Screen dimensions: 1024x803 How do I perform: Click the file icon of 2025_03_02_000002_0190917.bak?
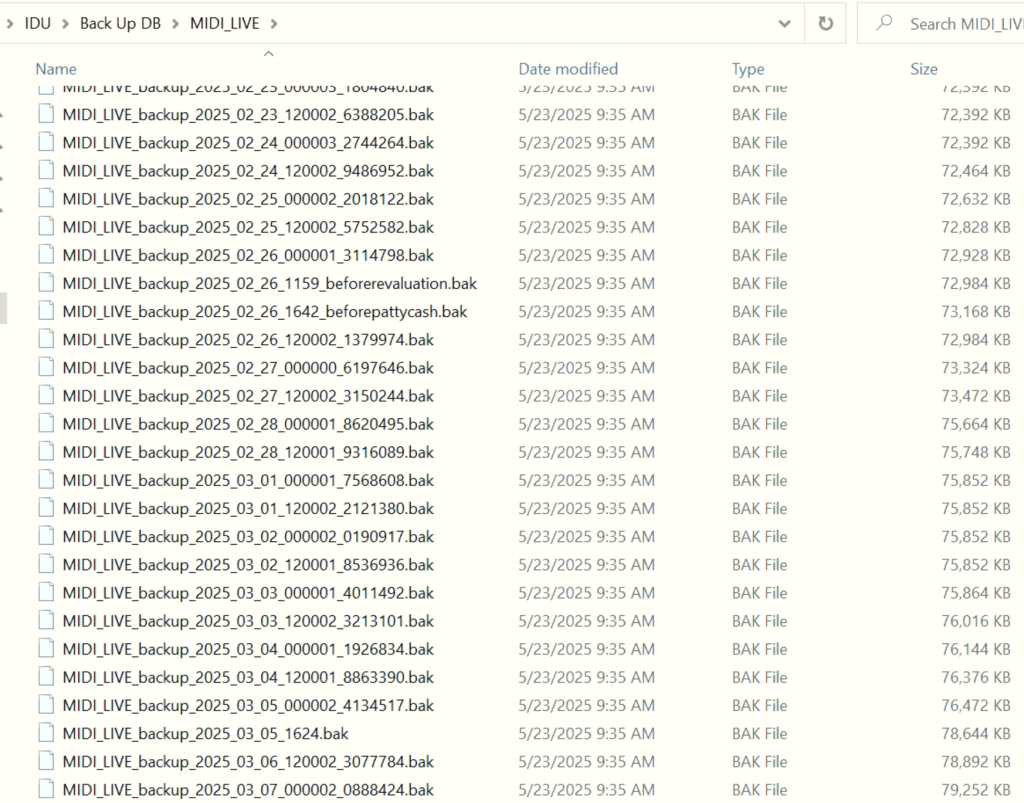[46, 536]
